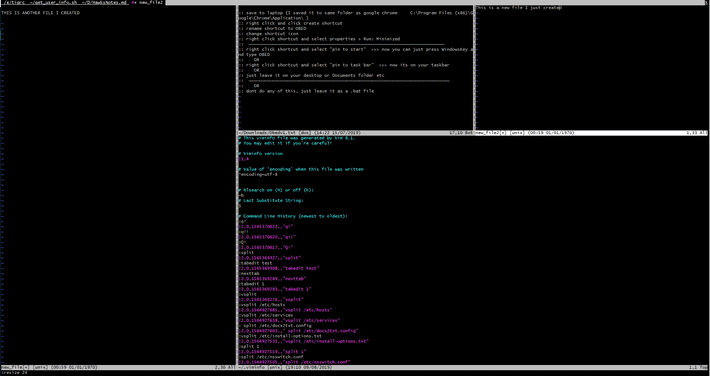Click the '2,30 All' position in new_file status
710x376 pixels.
click(225, 367)
